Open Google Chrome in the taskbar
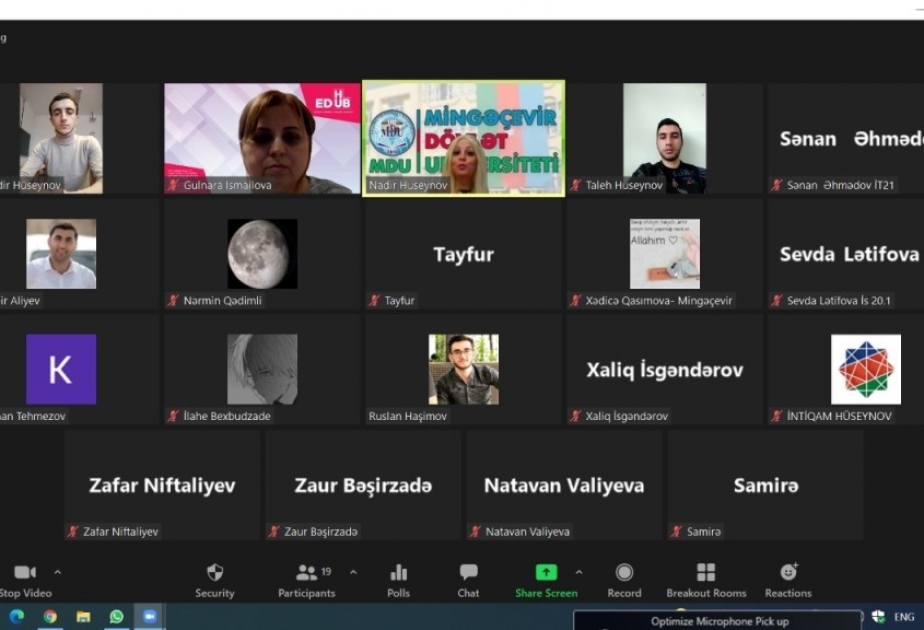924x630 pixels. coord(50,616)
